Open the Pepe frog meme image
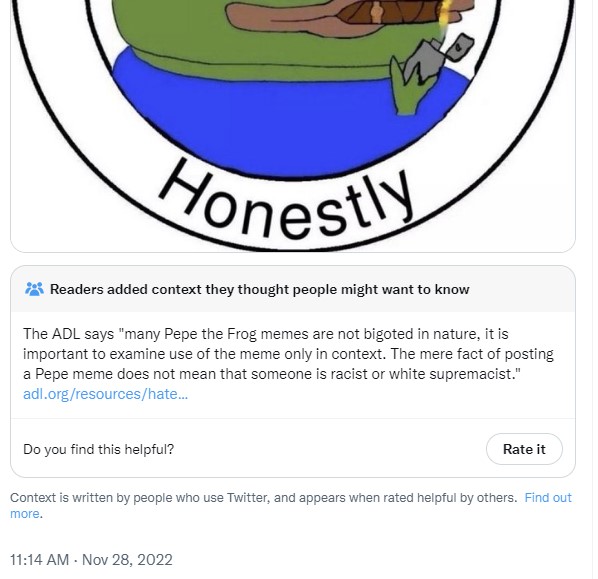The image size is (598, 579). 293,126
